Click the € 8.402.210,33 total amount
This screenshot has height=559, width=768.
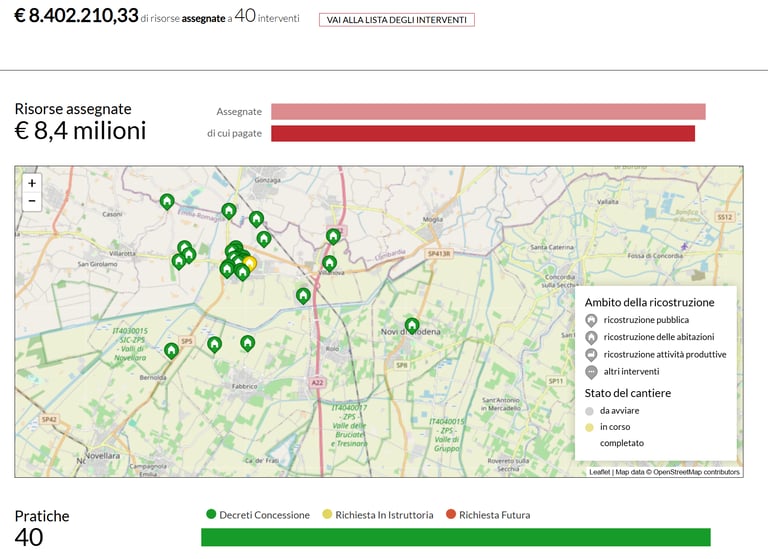(76, 16)
